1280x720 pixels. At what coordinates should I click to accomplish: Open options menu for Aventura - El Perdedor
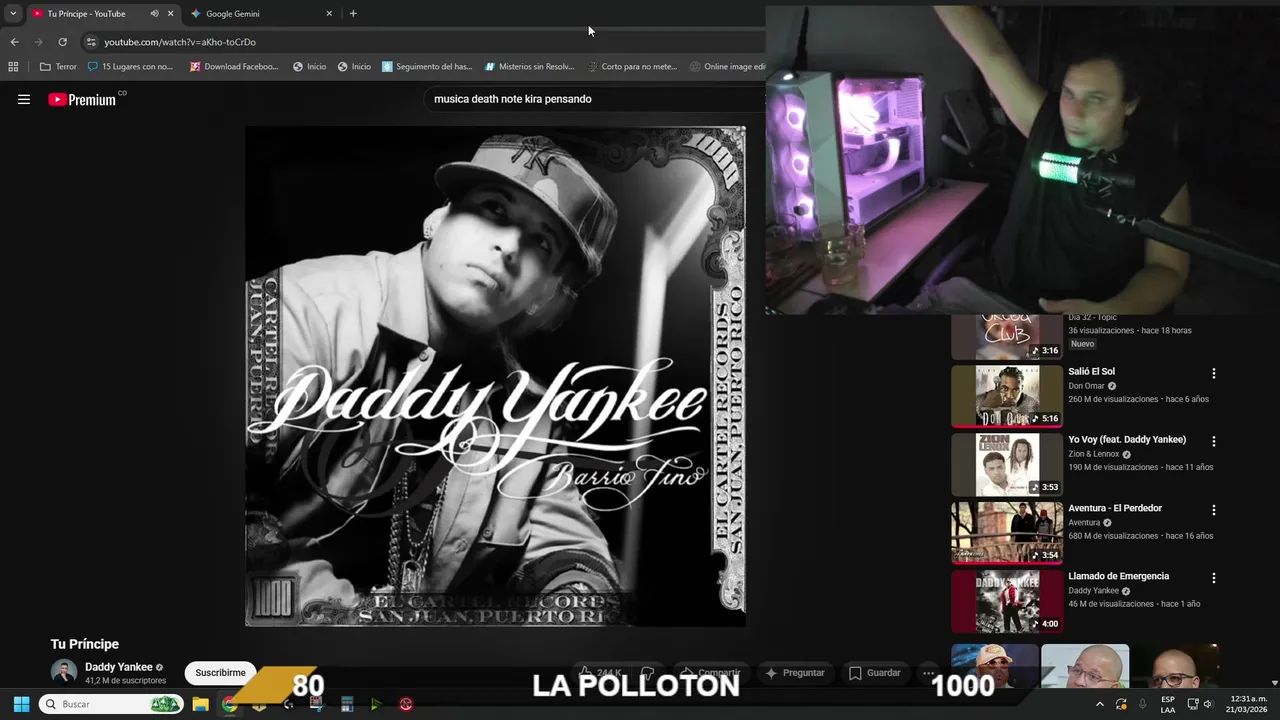coord(1214,510)
